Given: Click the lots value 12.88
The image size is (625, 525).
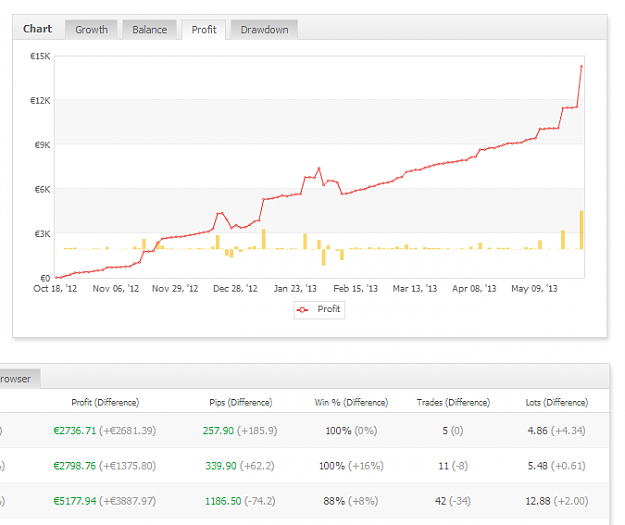Looking at the screenshot, I should click(x=538, y=501).
